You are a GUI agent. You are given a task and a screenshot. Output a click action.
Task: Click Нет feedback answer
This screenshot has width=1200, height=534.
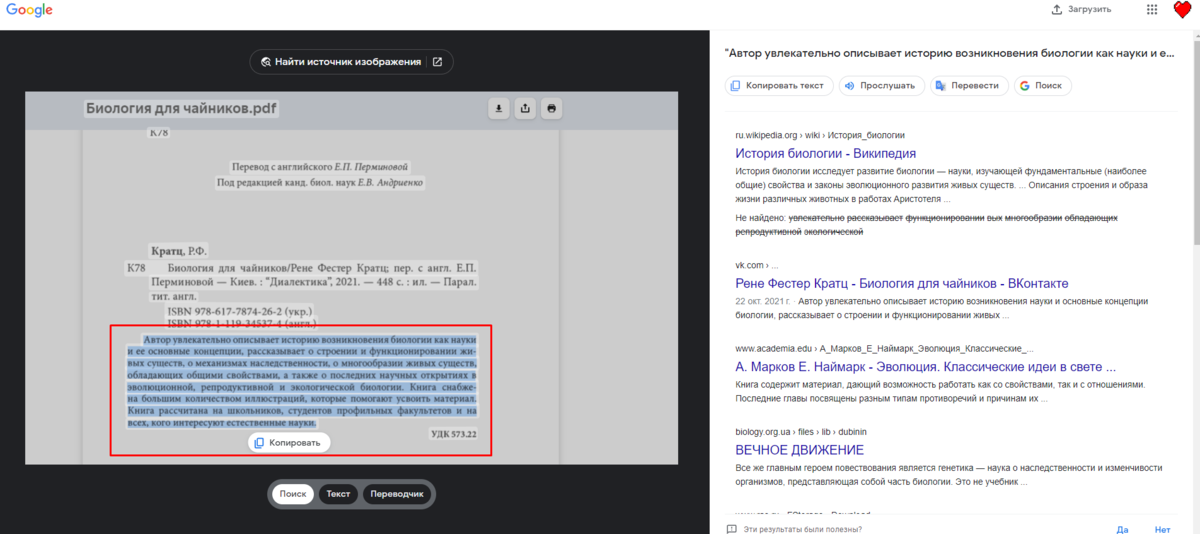[x=1162, y=529]
